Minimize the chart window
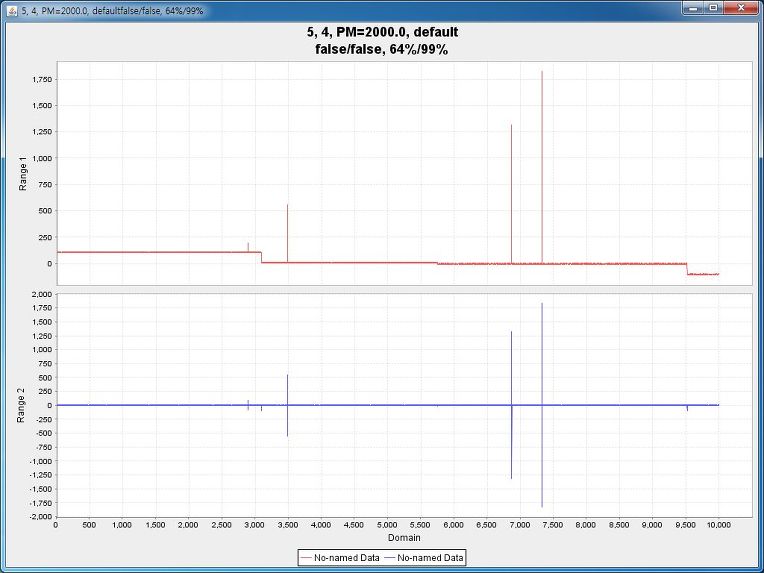 tap(693, 8)
